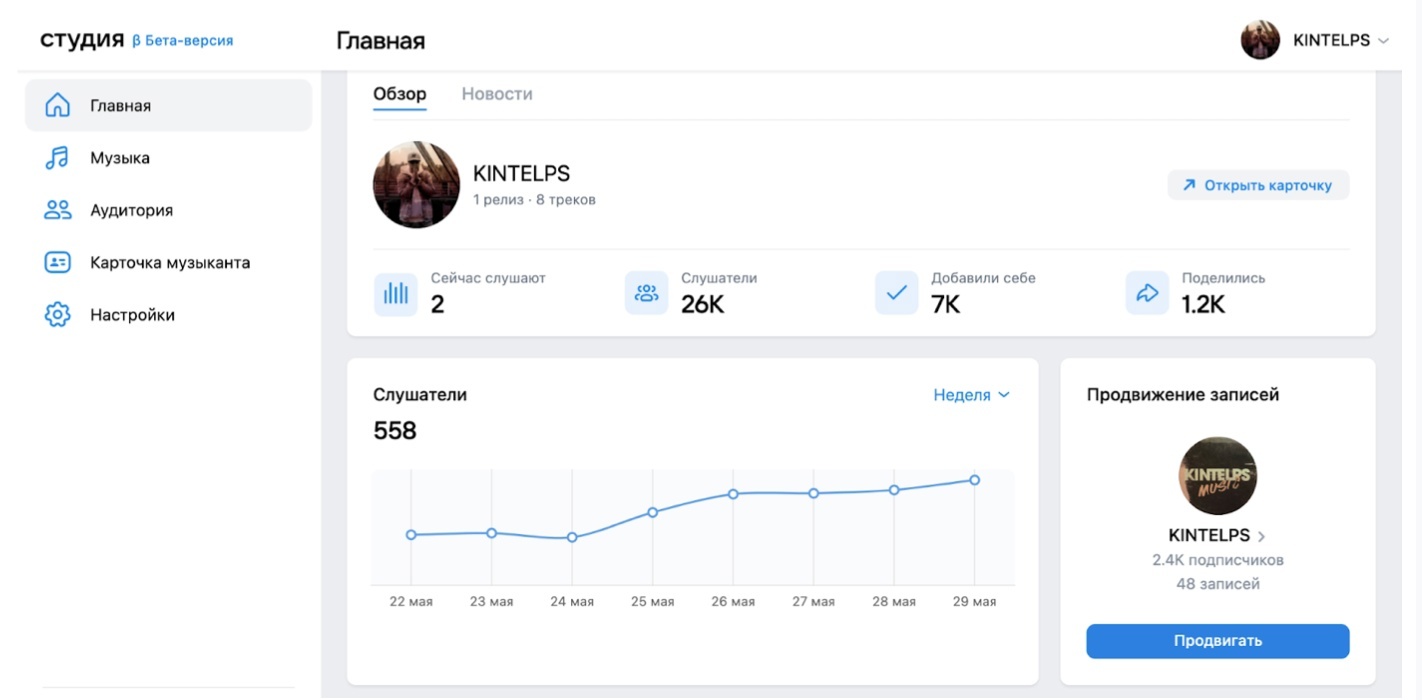Click the KINTELPS Music community thumbnail
Image resolution: width=1422 pixels, height=700 pixels.
tap(1217, 476)
